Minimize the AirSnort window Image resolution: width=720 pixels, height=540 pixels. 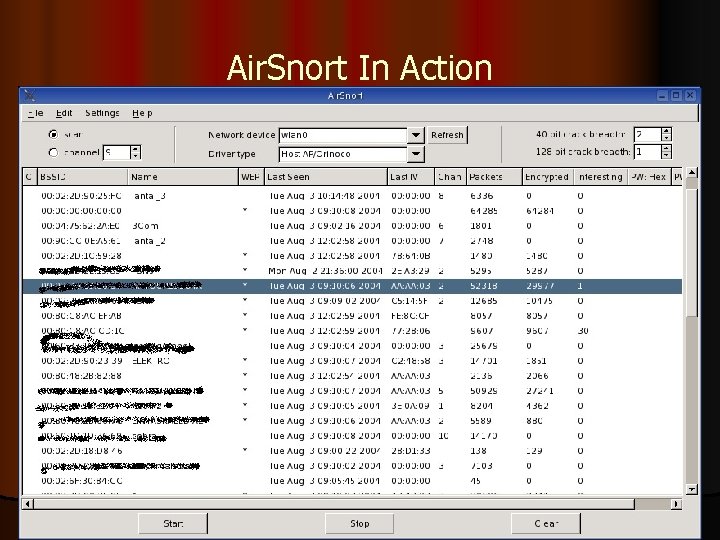(x=662, y=96)
